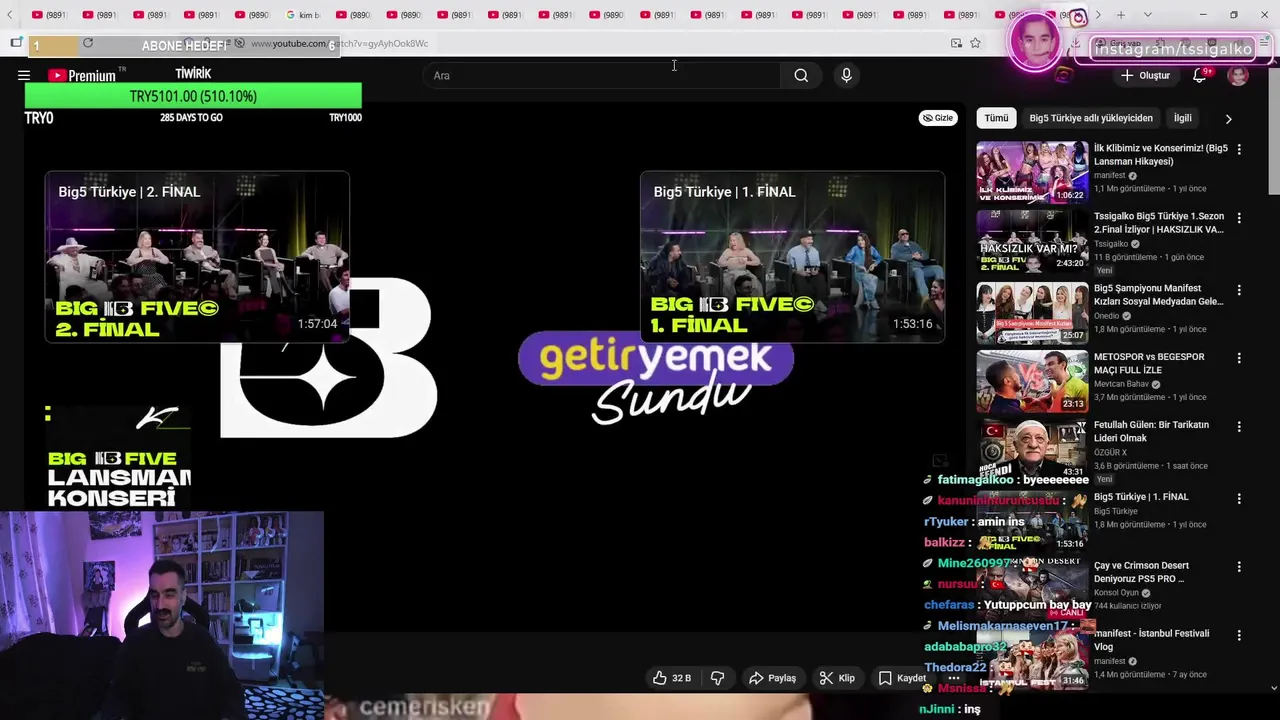
Task: Dislike the video with thumbs down
Action: coord(717,678)
